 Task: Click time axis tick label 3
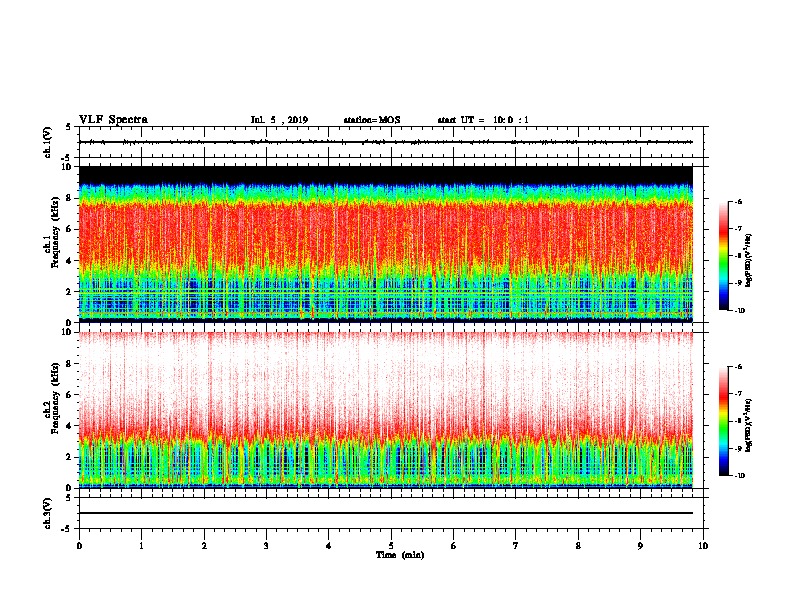tap(266, 546)
